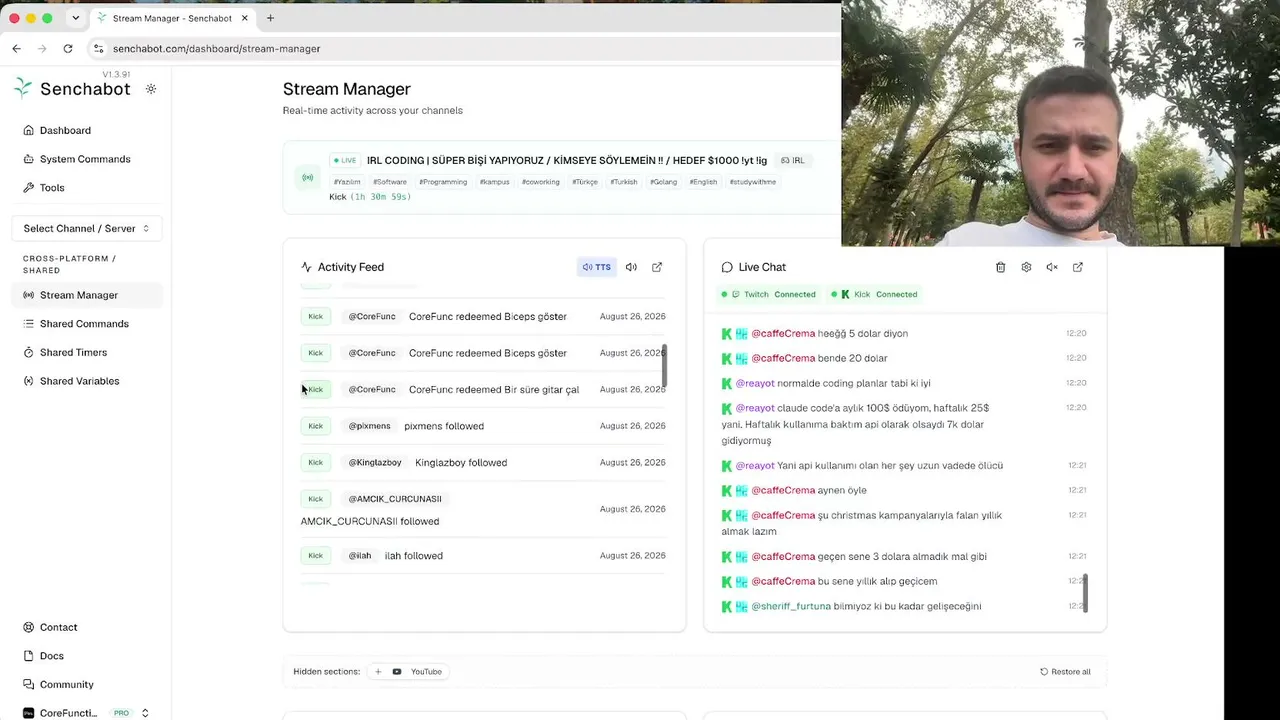Toggle the light/dark theme sun icon
Screen dimensions: 1280x720
(x=151, y=89)
